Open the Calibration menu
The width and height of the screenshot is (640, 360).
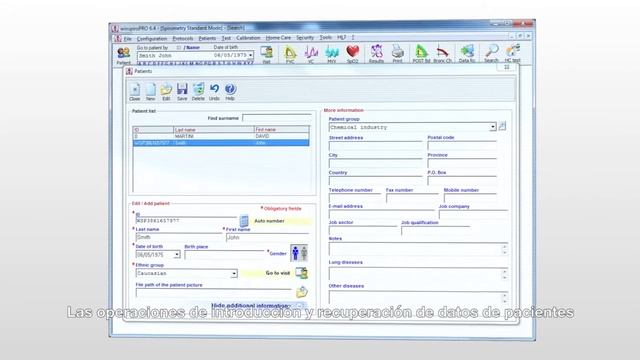pyautogui.click(x=248, y=38)
